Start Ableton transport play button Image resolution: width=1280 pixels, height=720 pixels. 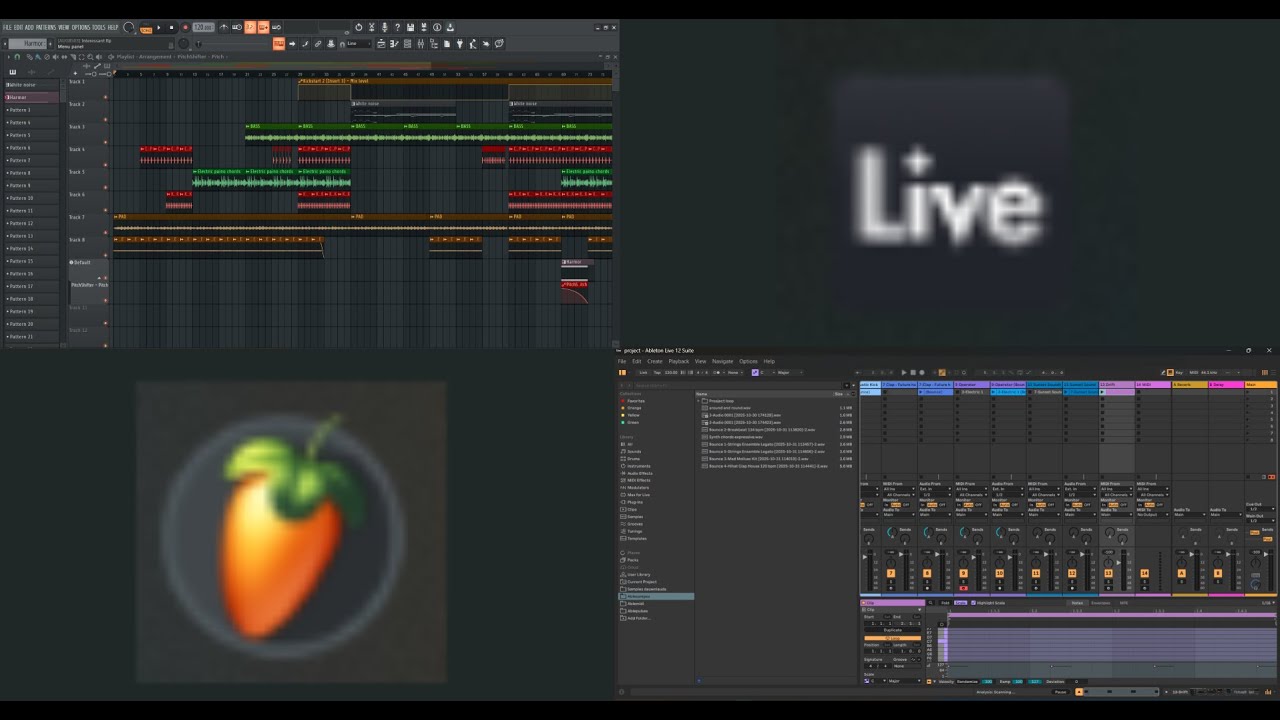[904, 372]
